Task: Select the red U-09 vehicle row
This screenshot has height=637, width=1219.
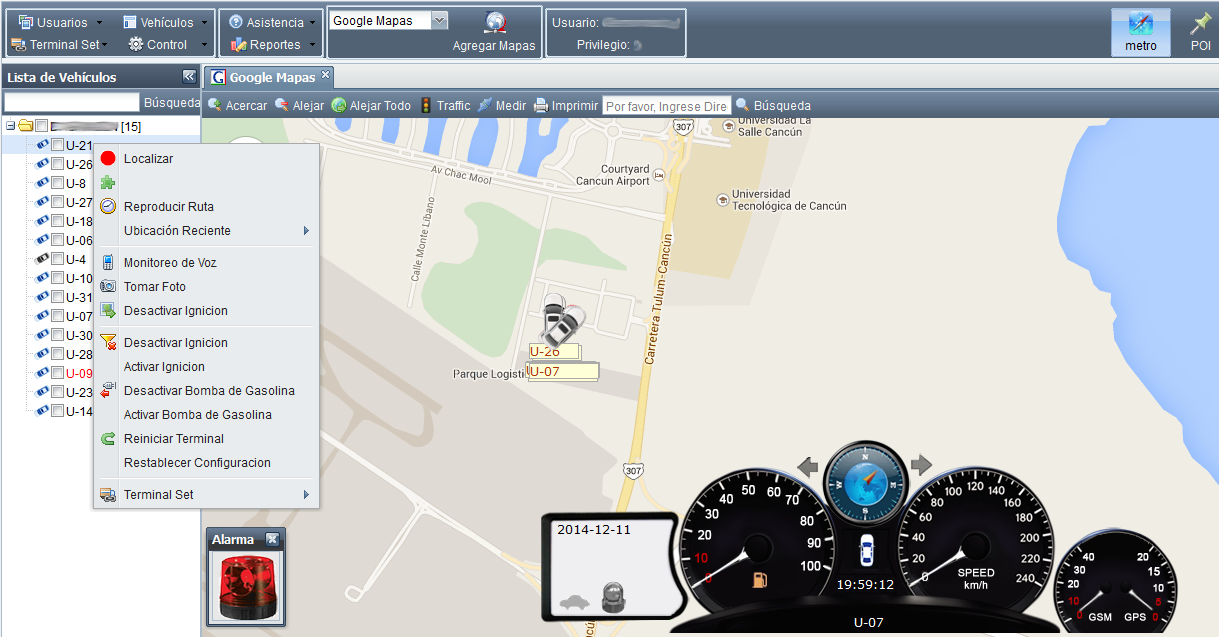Action: coord(79,374)
